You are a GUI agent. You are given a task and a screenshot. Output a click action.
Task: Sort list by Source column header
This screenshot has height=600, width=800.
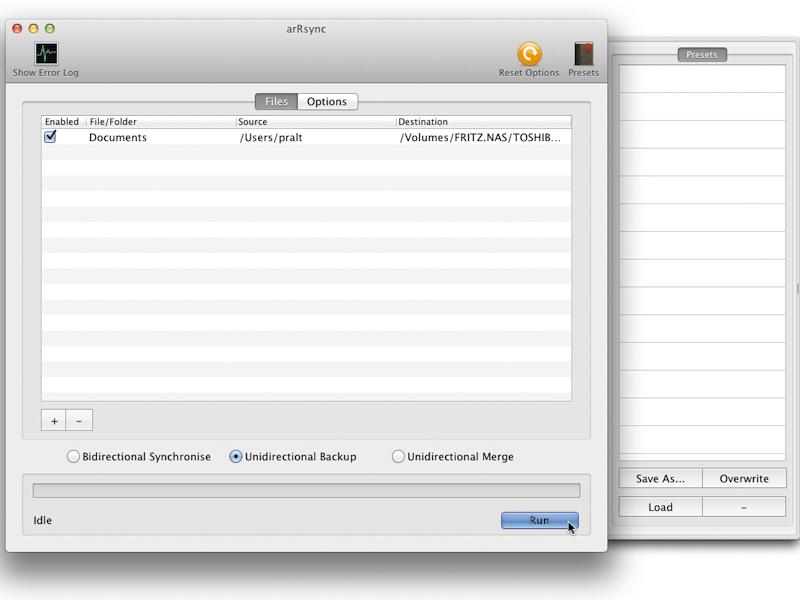click(316, 122)
